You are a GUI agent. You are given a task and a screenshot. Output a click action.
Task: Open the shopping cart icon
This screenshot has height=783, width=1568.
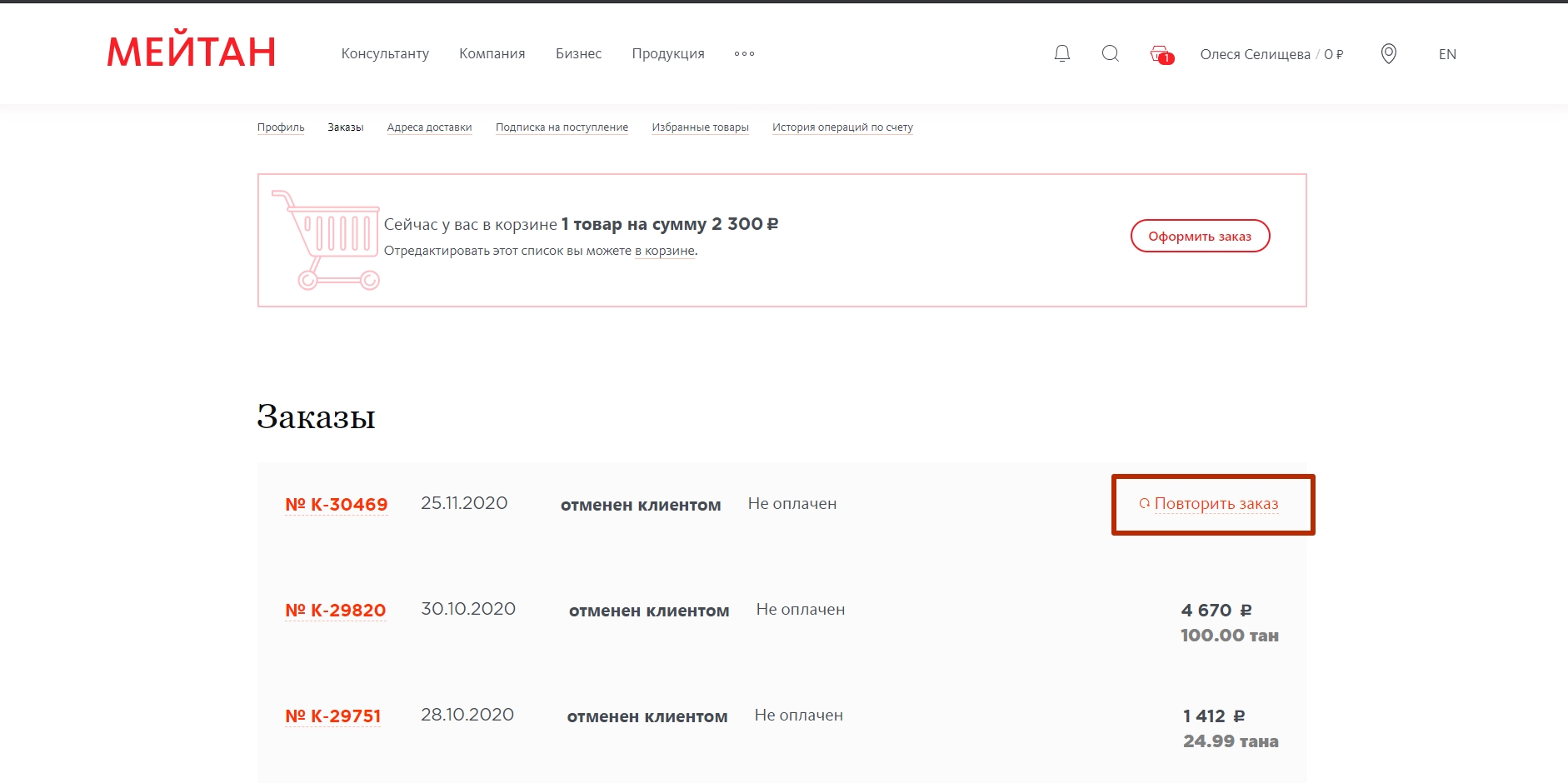point(1161,54)
